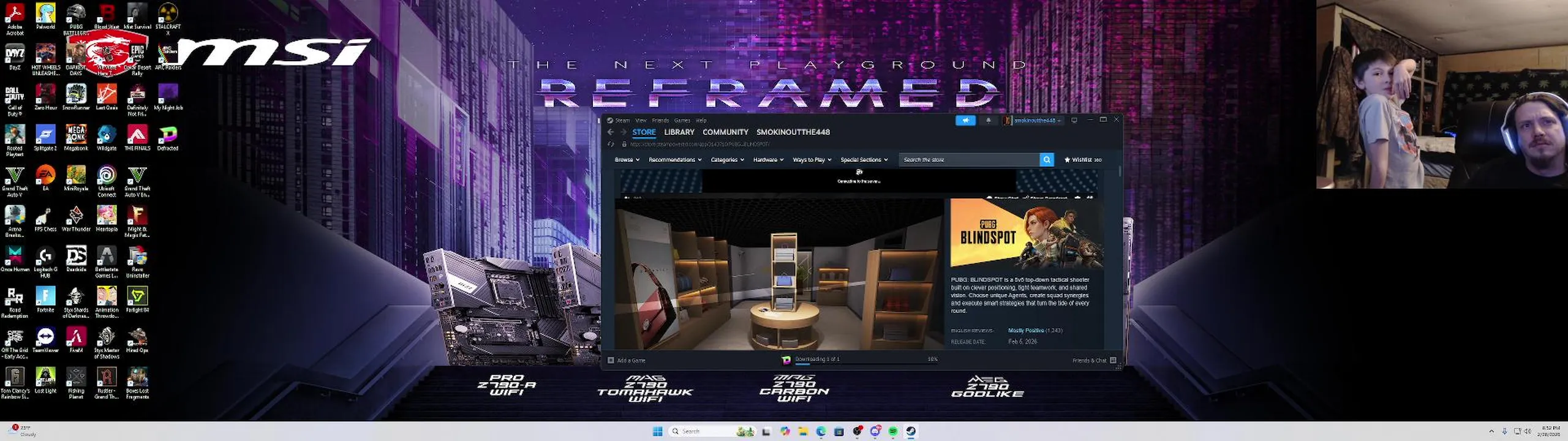Viewport: 1568px width, 441px height.
Task: Click the Windows taskbar Search box
Action: click(x=712, y=431)
